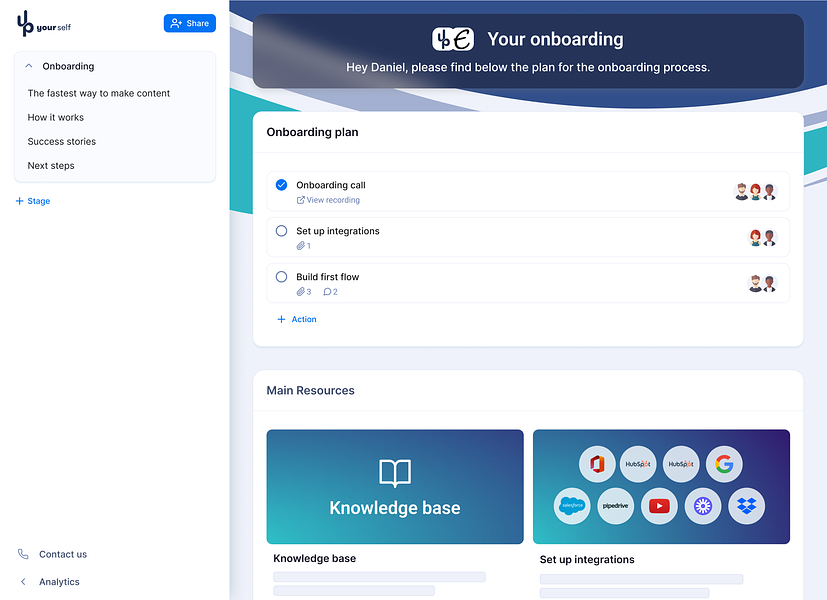
Task: Collapse sidebar using Analytics back chevron
Action: [x=23, y=582]
